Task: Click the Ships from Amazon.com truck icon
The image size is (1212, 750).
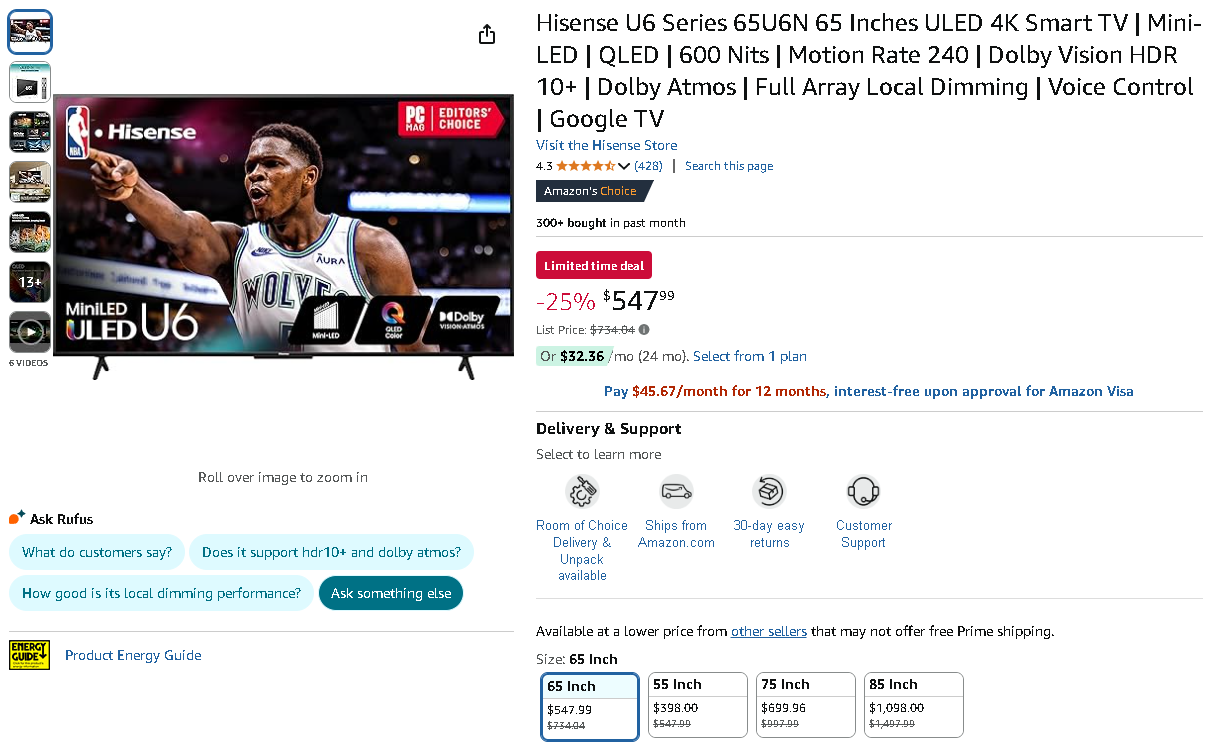Action: click(x=676, y=491)
